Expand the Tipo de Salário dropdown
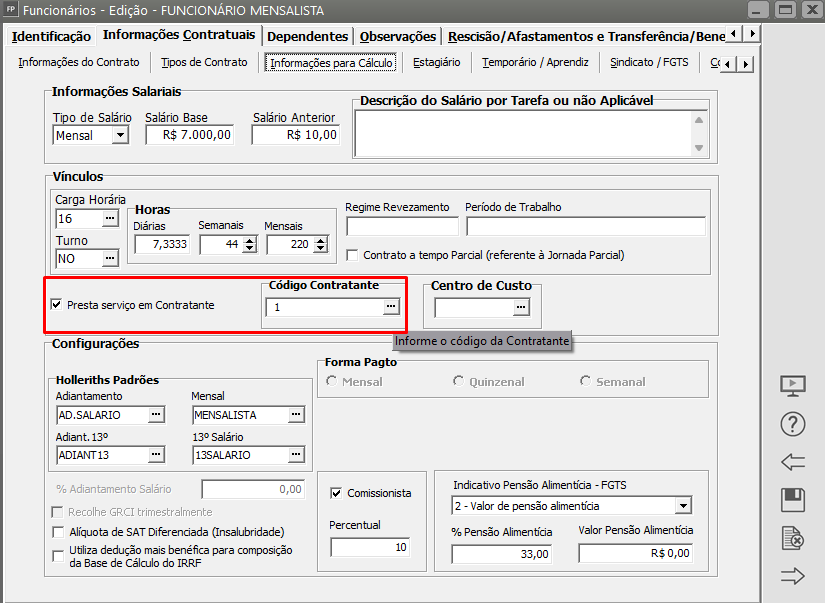The image size is (825, 603). (120, 135)
